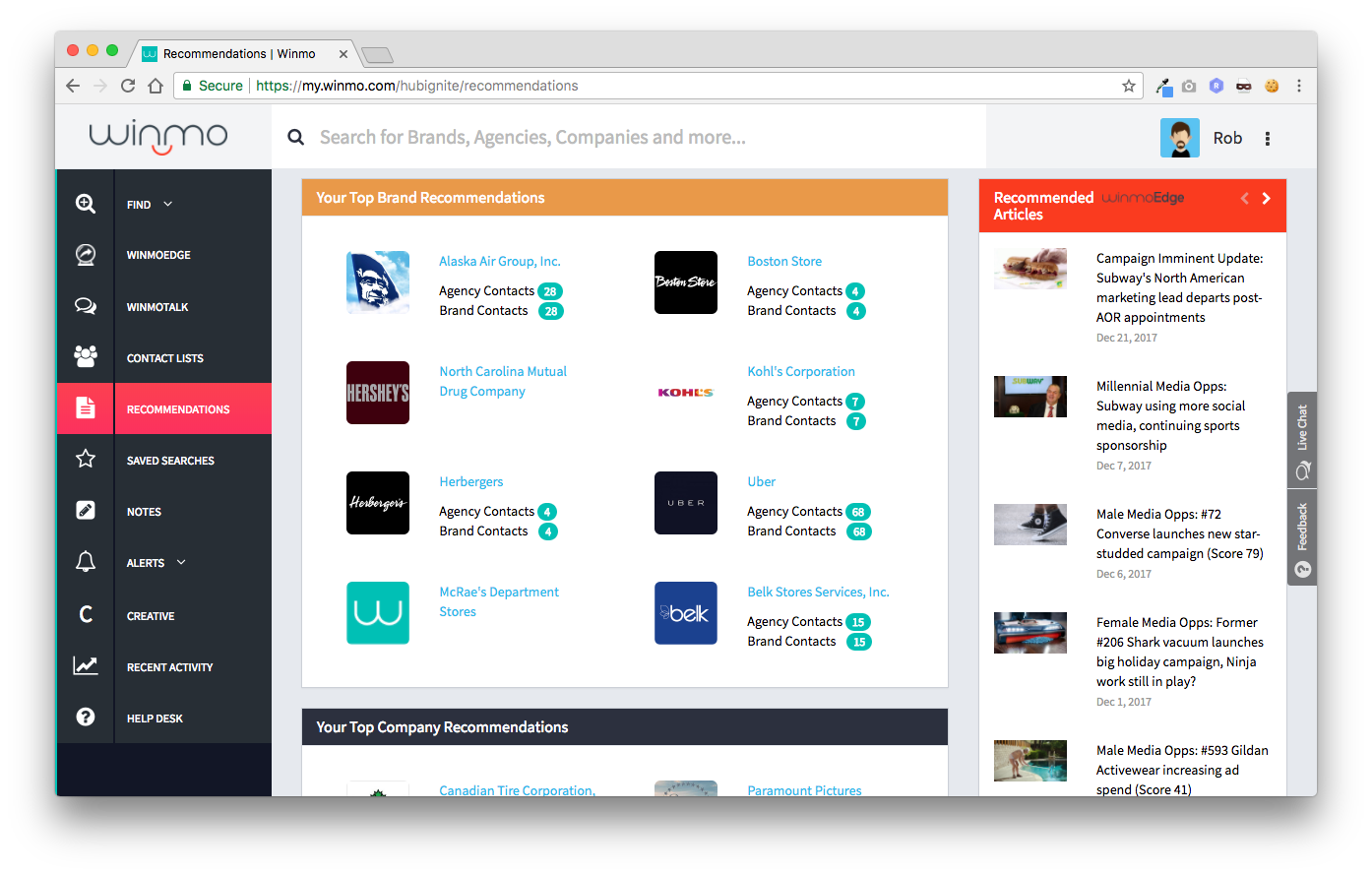Image resolution: width=1372 pixels, height=875 pixels.
Task: Click the Uber logo thumbnail
Action: pos(686,503)
